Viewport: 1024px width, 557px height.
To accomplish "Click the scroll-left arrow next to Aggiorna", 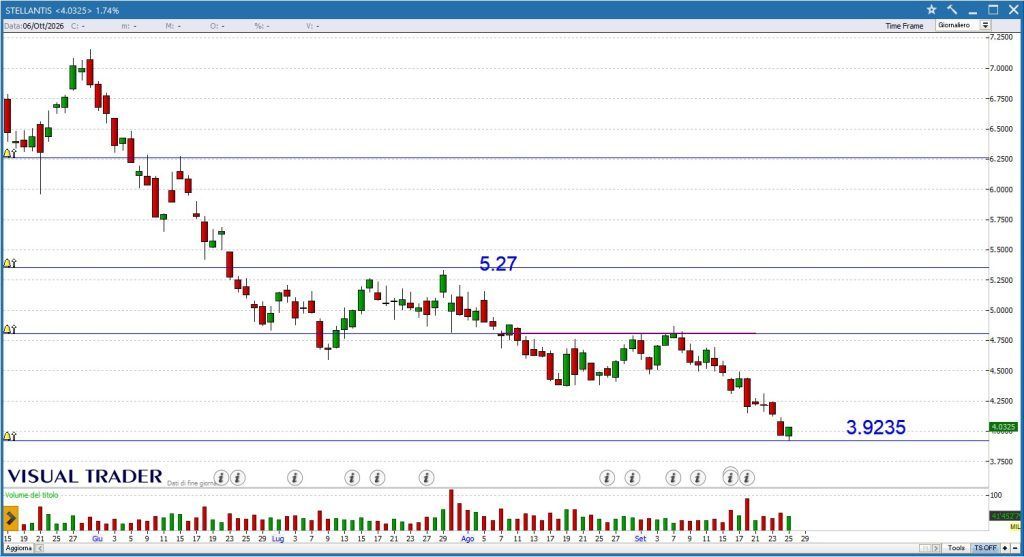I will coord(39,548).
